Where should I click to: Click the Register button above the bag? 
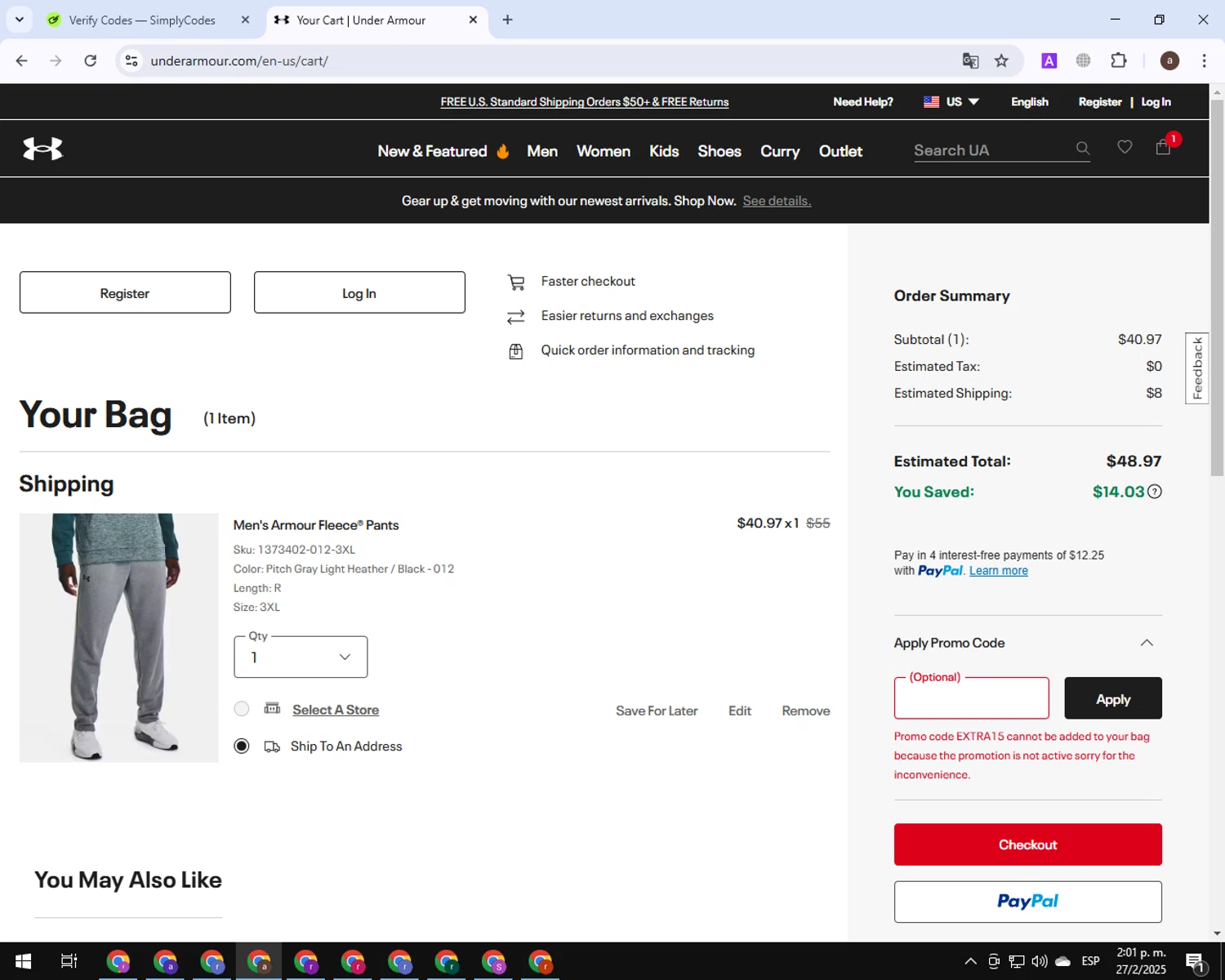(x=125, y=292)
